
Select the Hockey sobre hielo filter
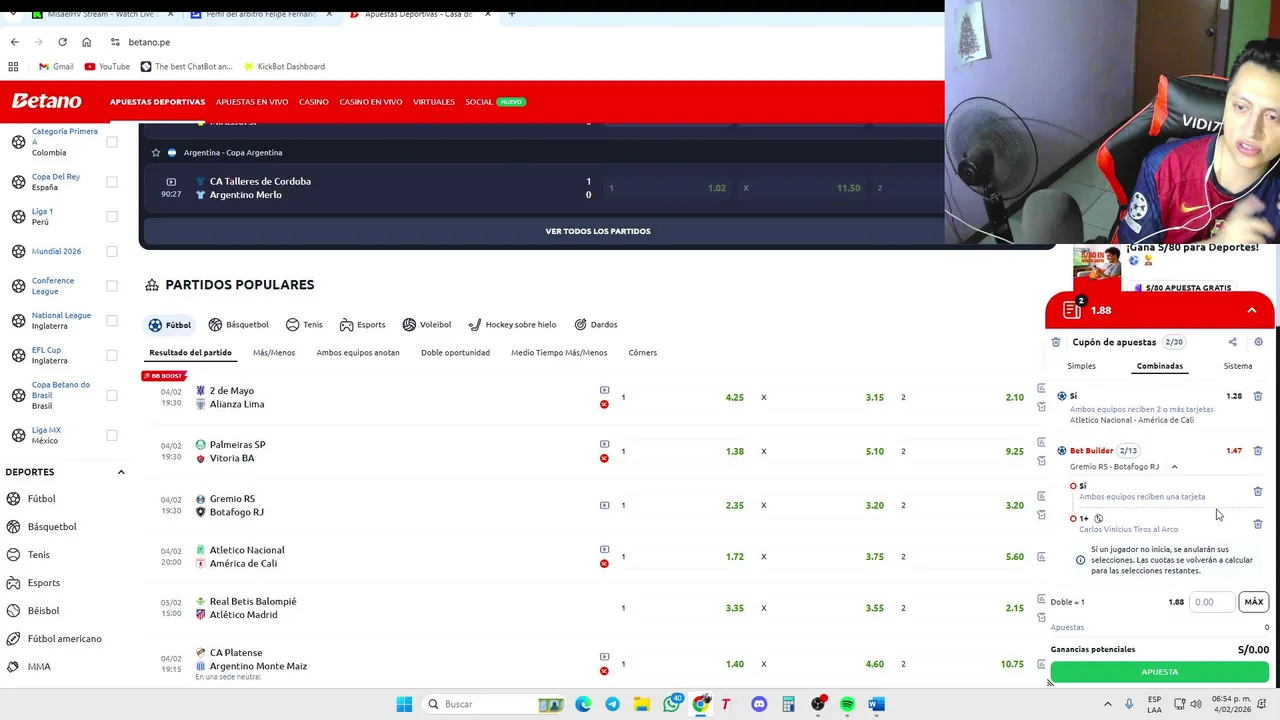(x=512, y=325)
